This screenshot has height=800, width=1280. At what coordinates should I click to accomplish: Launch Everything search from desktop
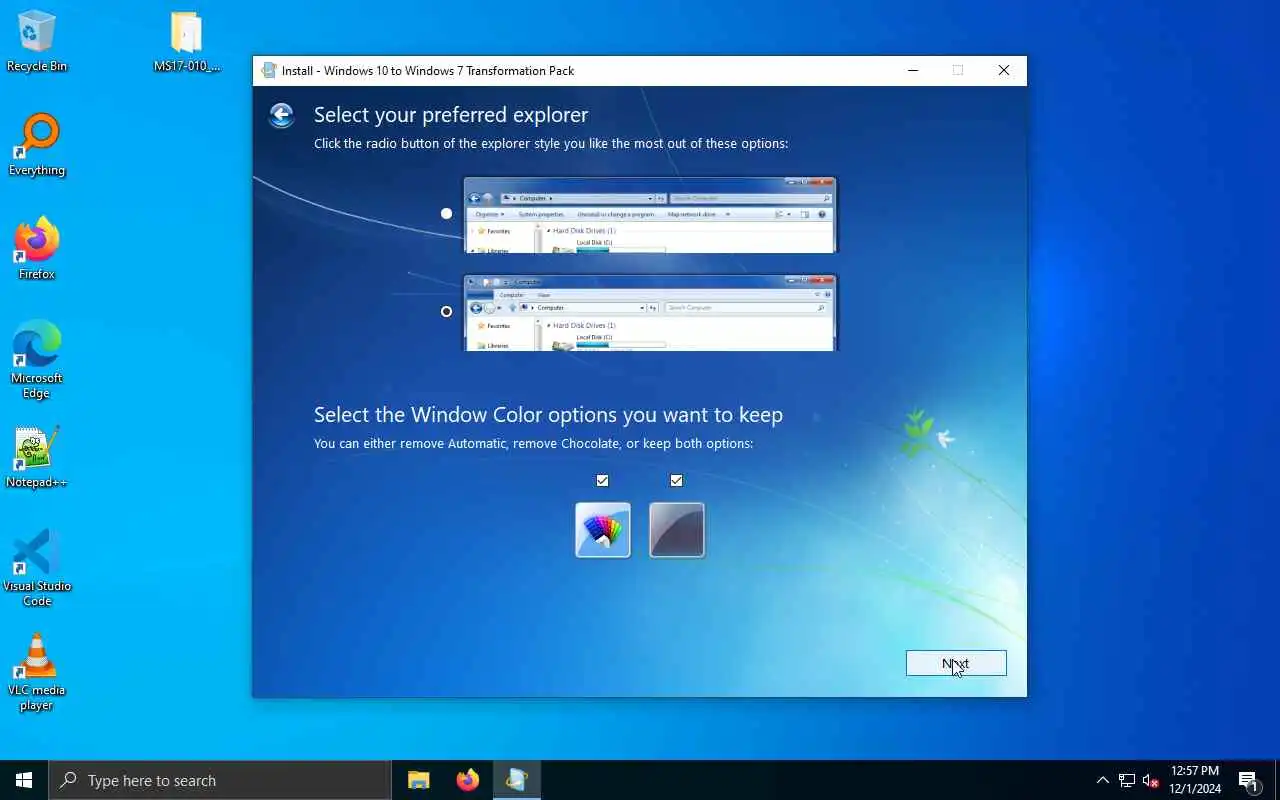tap(37, 146)
